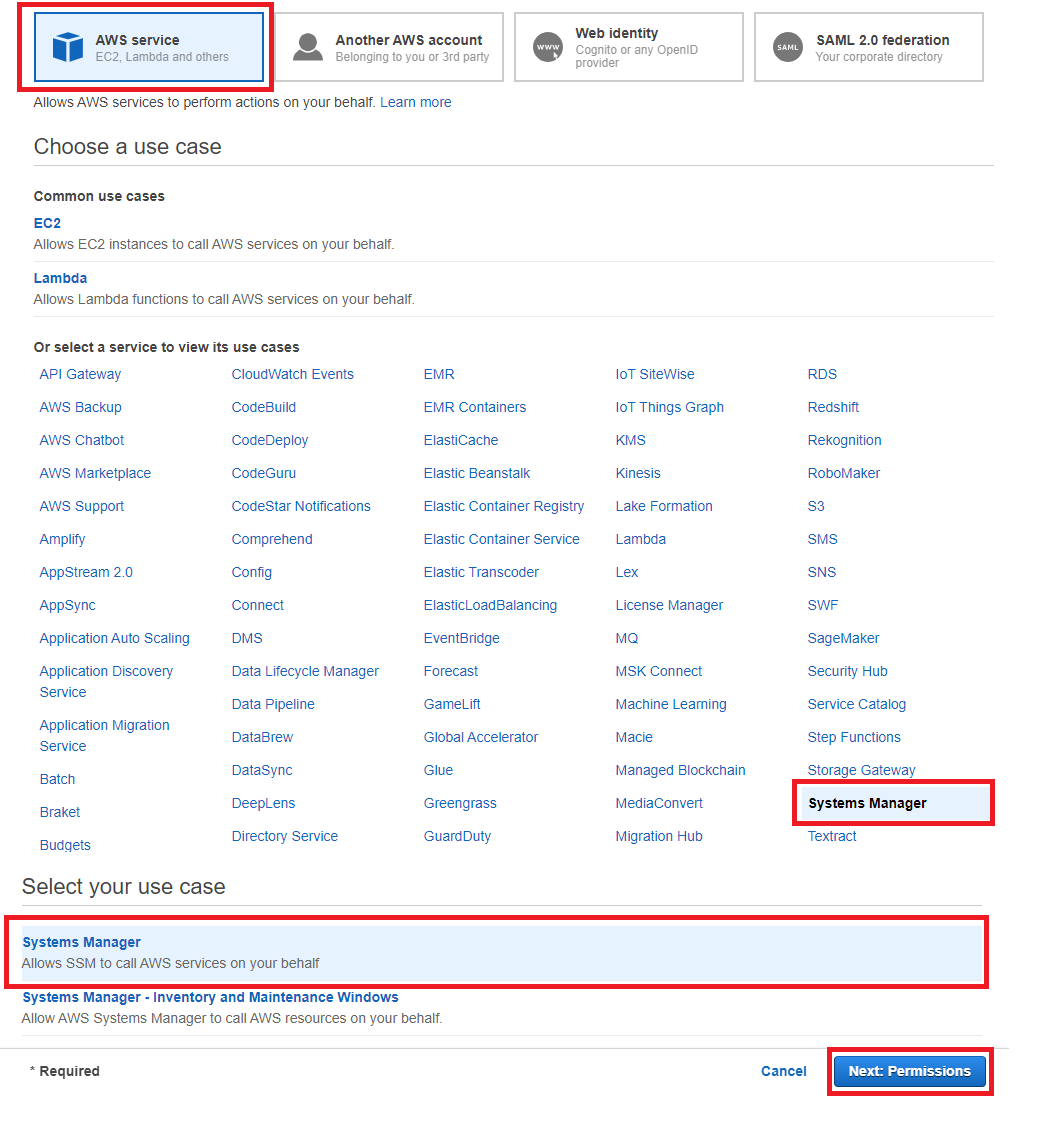Choose AppSync service

pyautogui.click(x=67, y=606)
